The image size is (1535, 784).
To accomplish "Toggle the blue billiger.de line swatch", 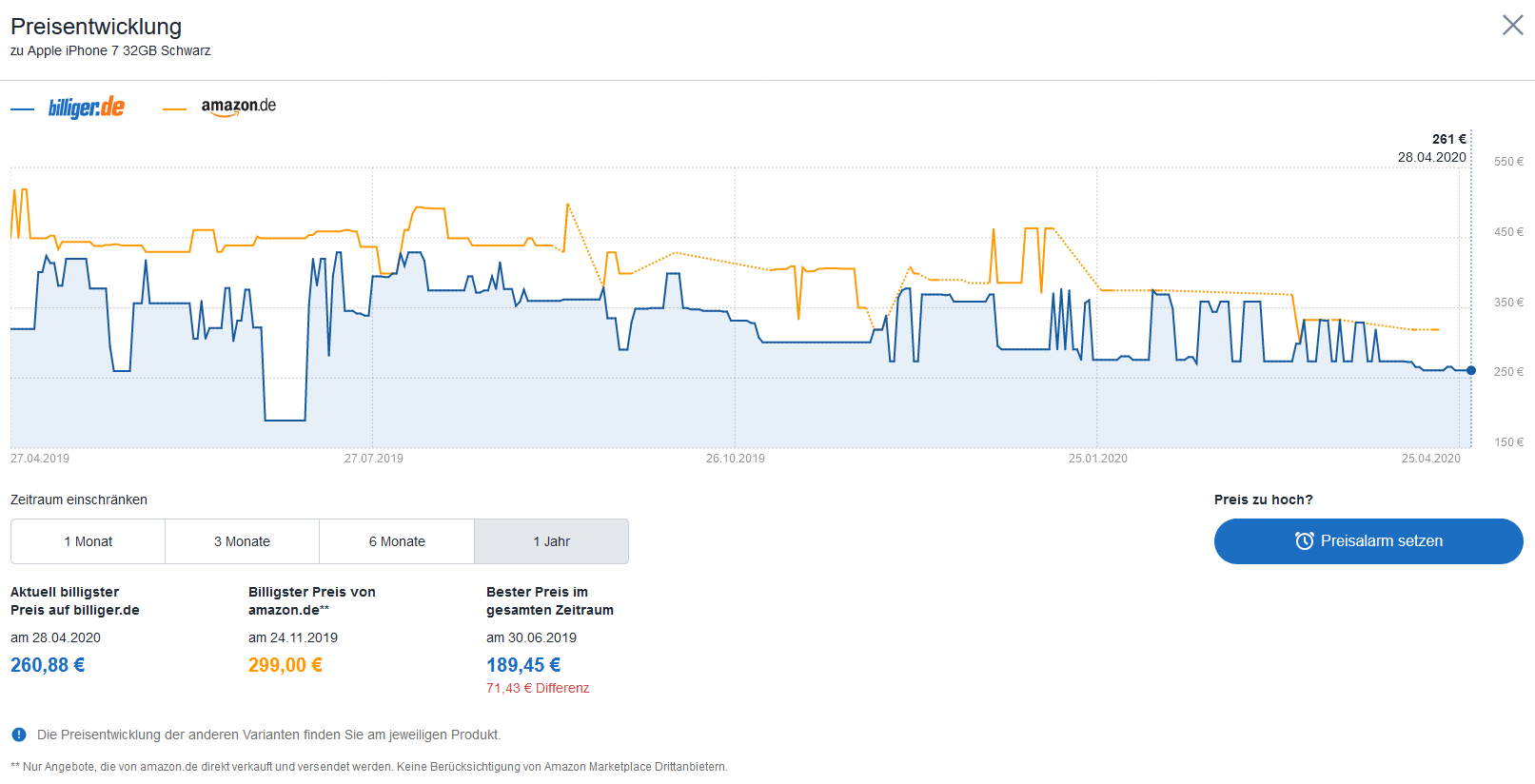I will [22, 109].
